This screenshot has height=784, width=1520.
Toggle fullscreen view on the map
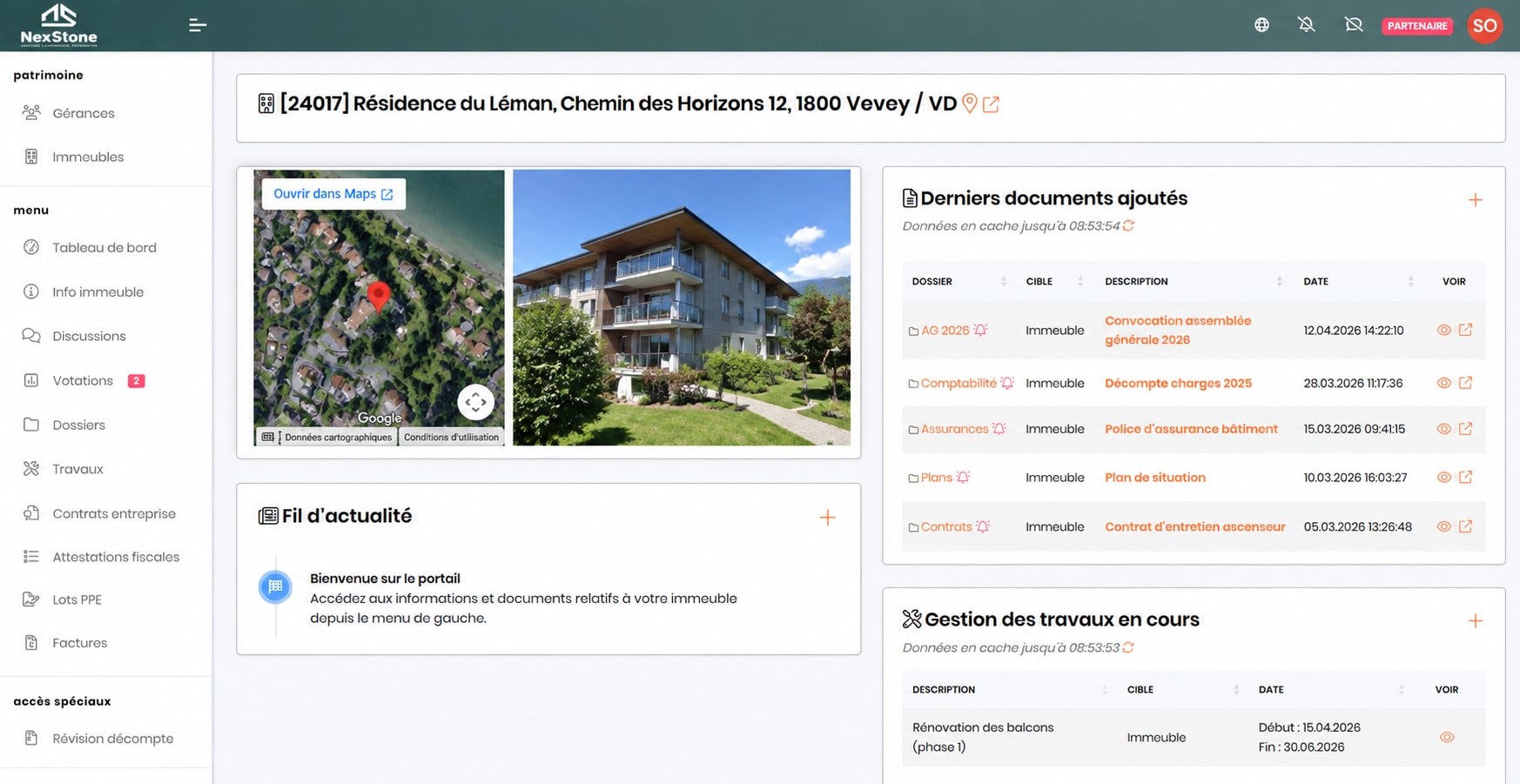[475, 402]
